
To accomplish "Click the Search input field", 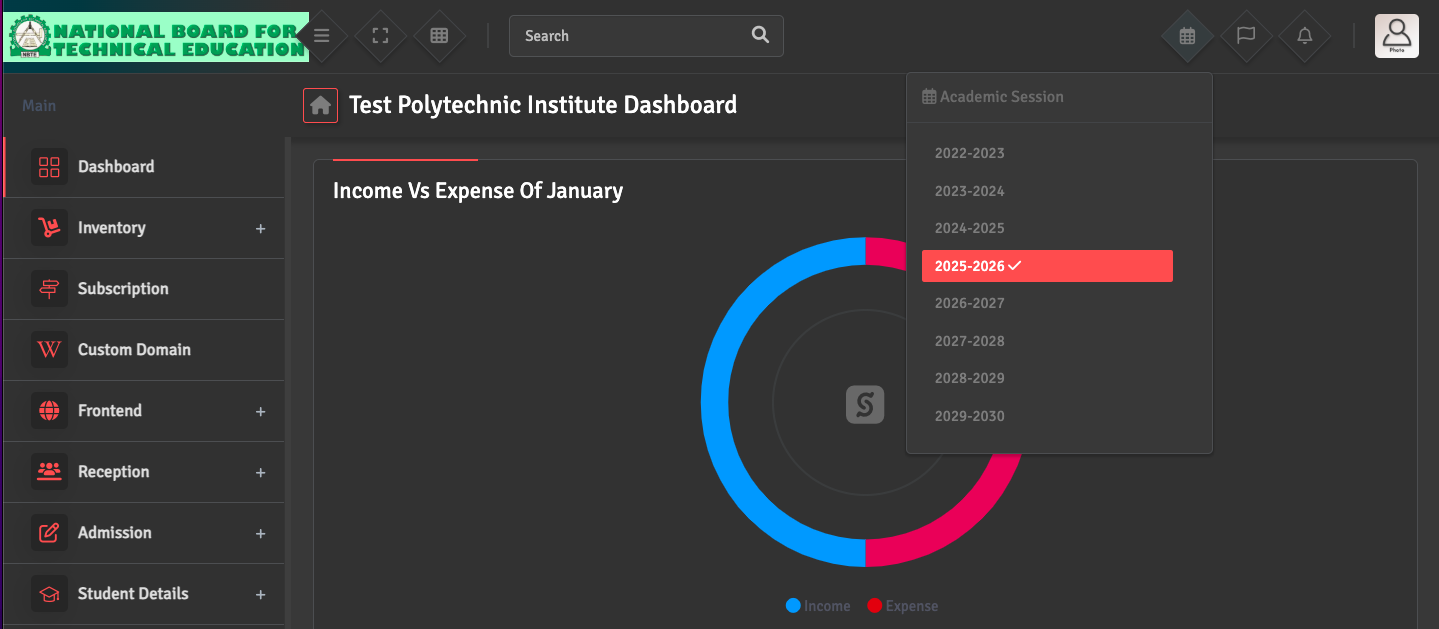I will click(x=630, y=36).
